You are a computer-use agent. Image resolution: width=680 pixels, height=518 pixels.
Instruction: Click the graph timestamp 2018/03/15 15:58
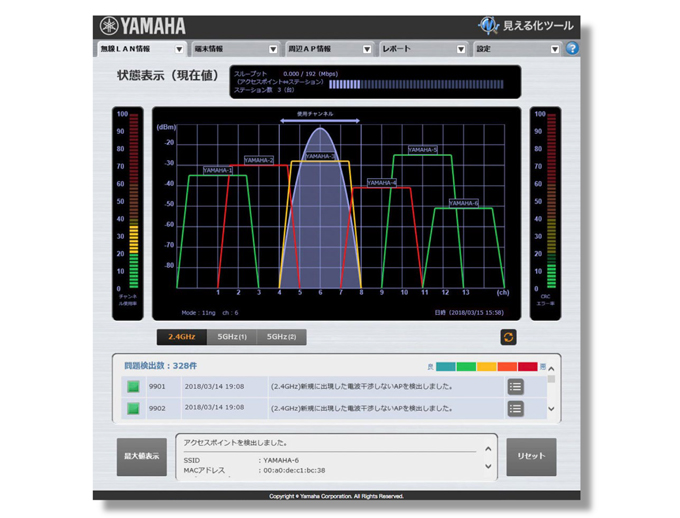point(469,312)
